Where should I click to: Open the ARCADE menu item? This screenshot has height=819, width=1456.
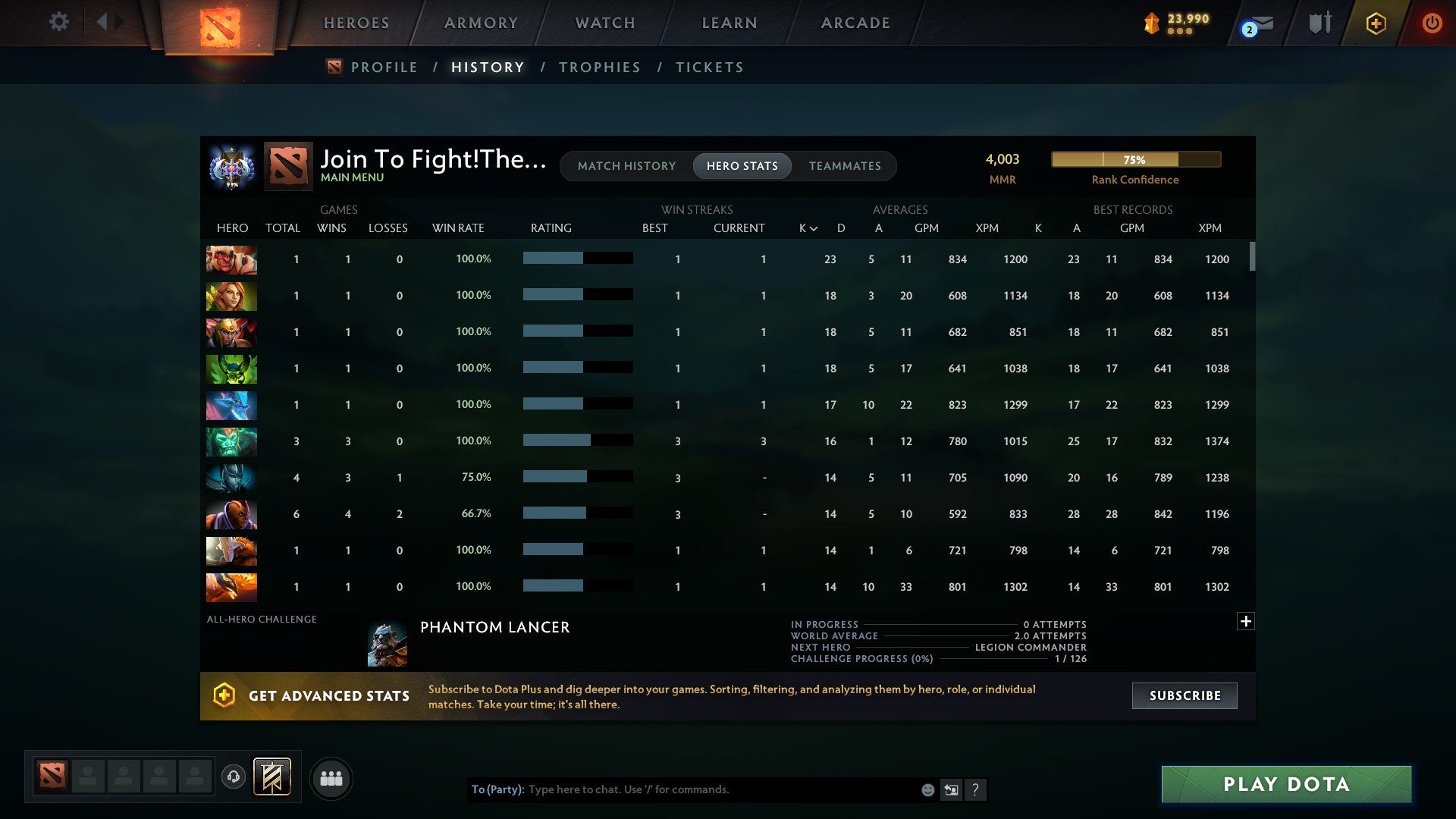(x=855, y=23)
